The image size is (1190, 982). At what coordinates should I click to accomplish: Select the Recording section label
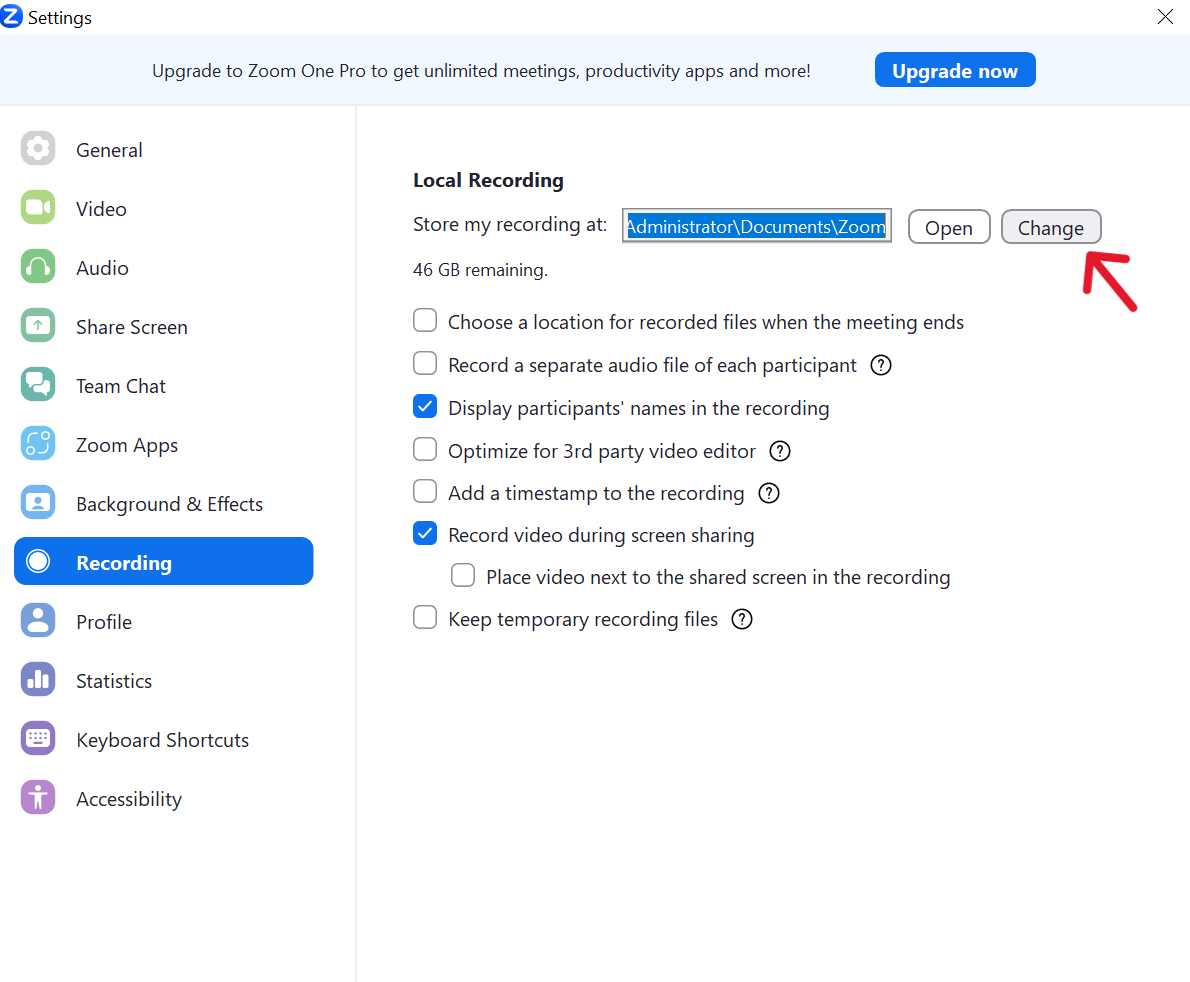click(x=124, y=563)
